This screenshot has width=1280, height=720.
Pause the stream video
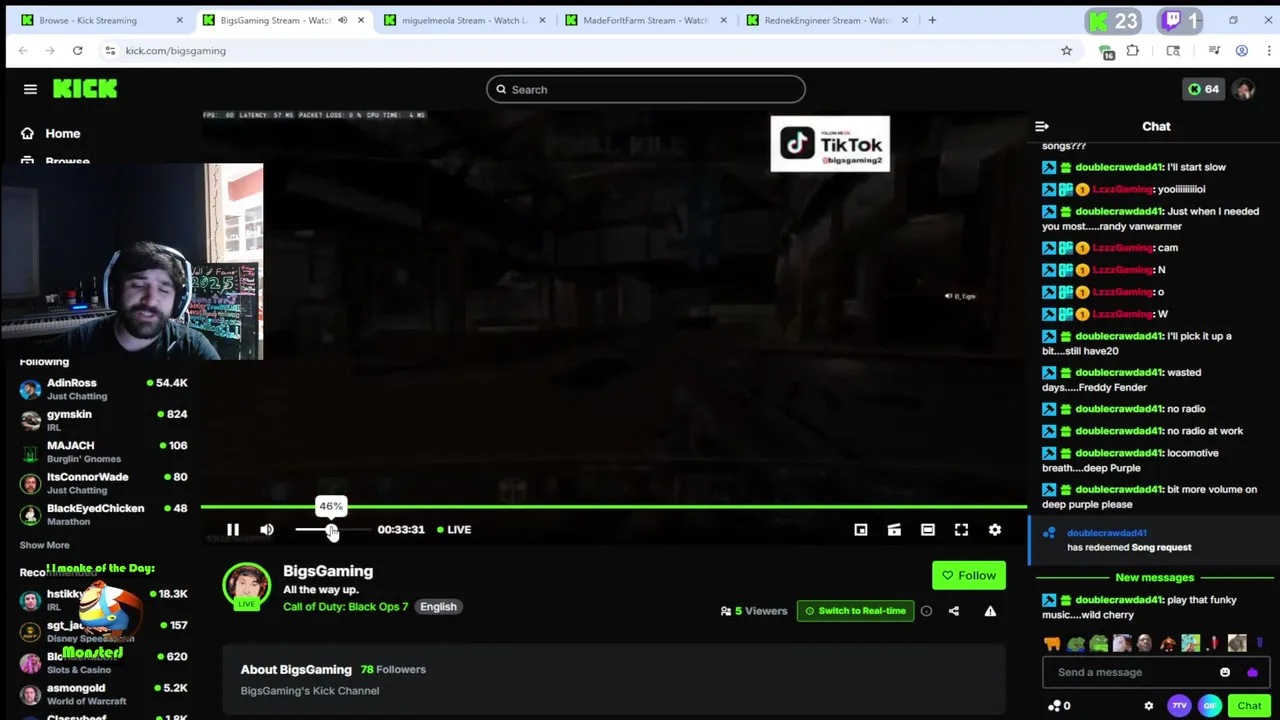click(x=232, y=529)
